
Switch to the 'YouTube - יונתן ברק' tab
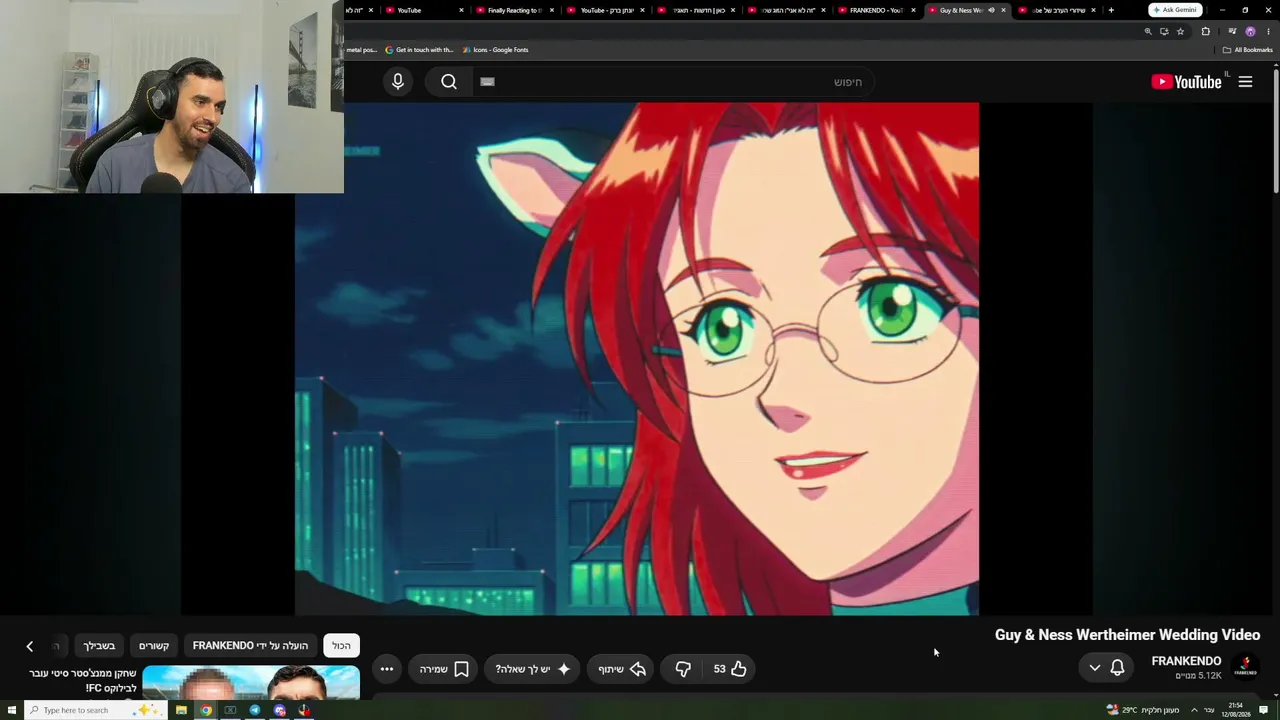tap(606, 10)
